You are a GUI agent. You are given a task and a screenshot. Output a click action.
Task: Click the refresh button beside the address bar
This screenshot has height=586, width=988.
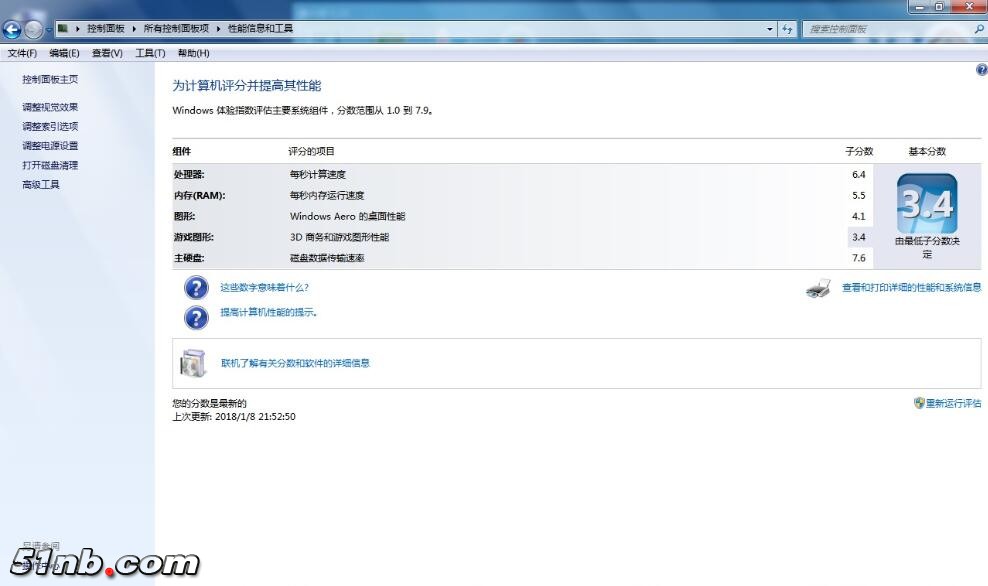788,29
